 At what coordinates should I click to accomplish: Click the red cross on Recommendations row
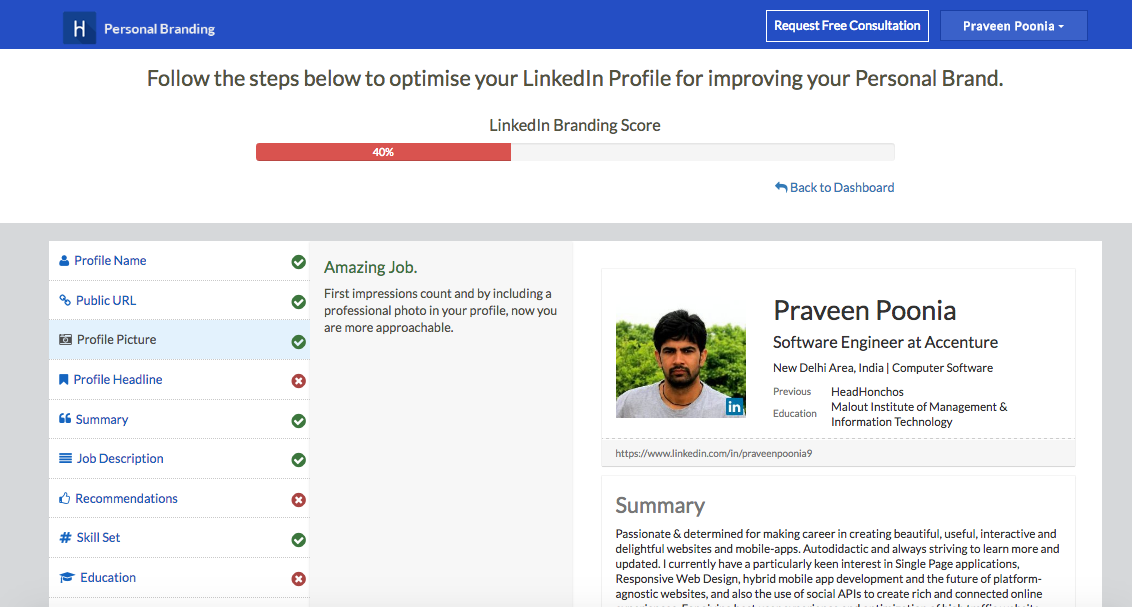pyautogui.click(x=298, y=499)
